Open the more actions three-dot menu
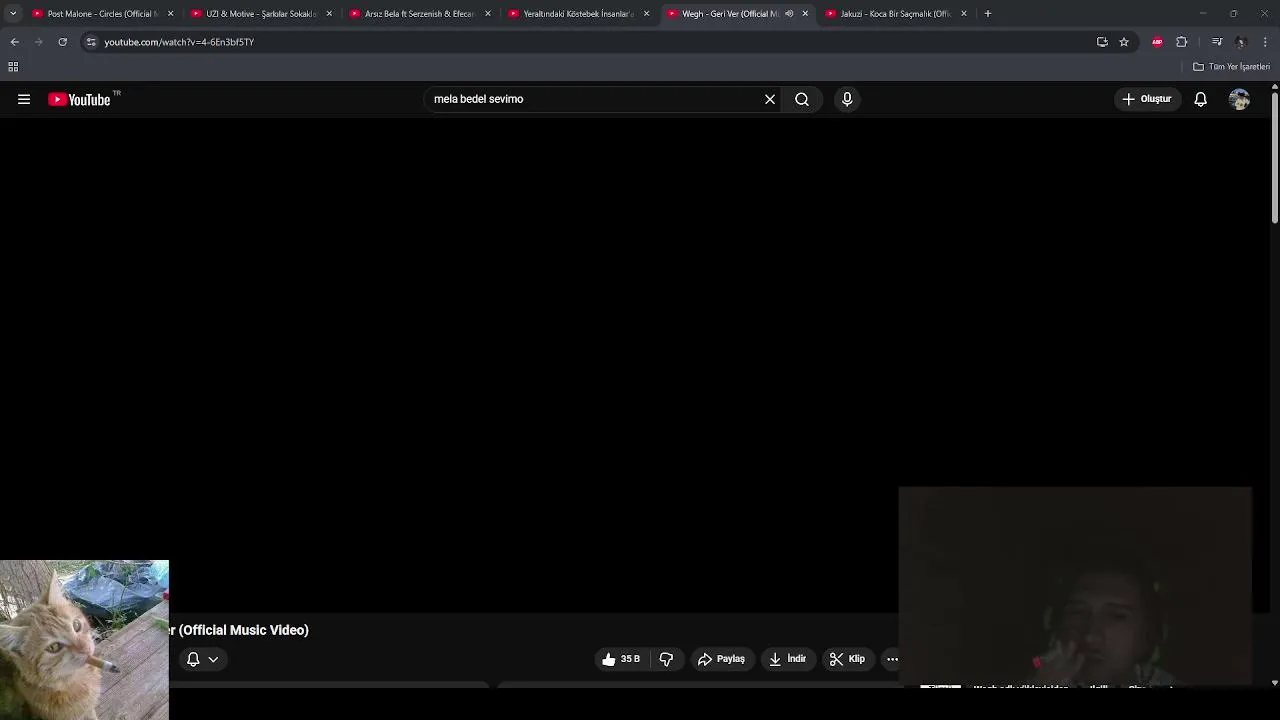 892,659
